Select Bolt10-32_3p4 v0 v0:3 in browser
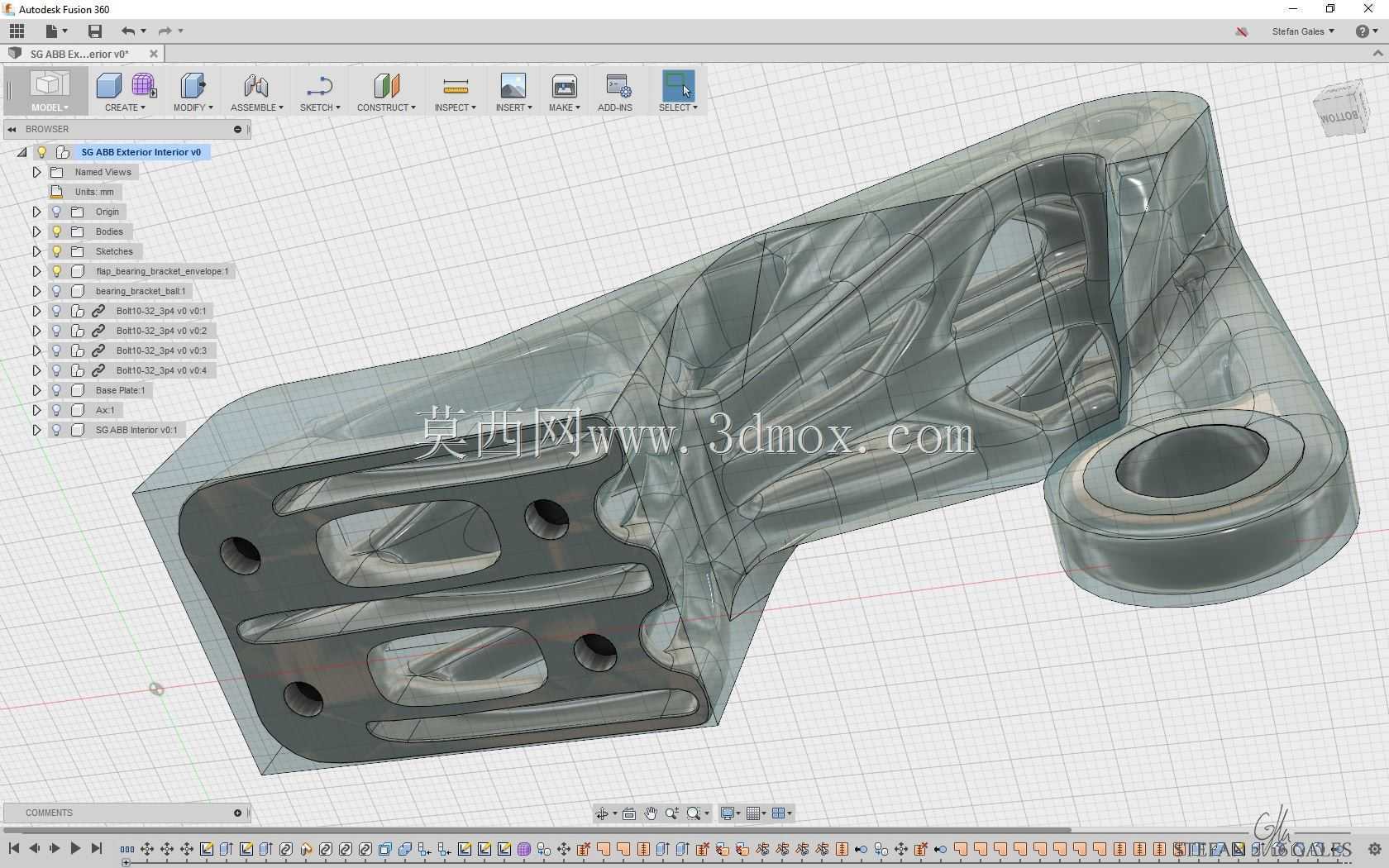This screenshot has width=1389, height=868. tap(161, 351)
